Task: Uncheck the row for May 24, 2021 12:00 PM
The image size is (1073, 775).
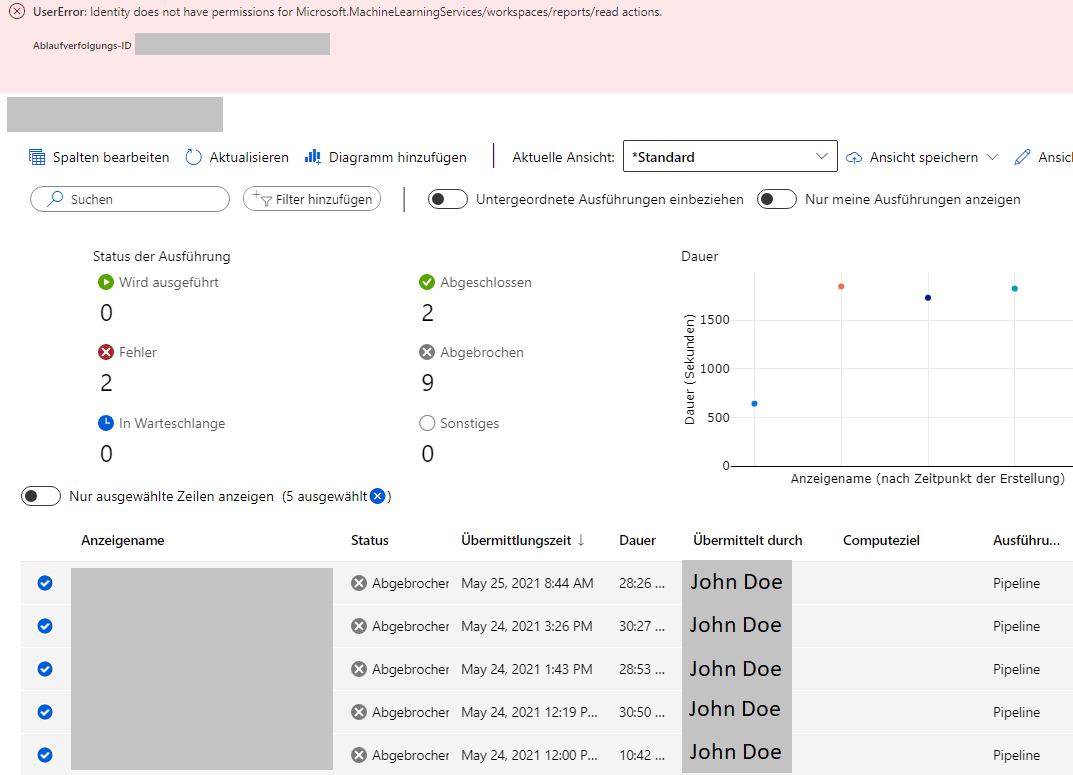Action: tap(45, 755)
